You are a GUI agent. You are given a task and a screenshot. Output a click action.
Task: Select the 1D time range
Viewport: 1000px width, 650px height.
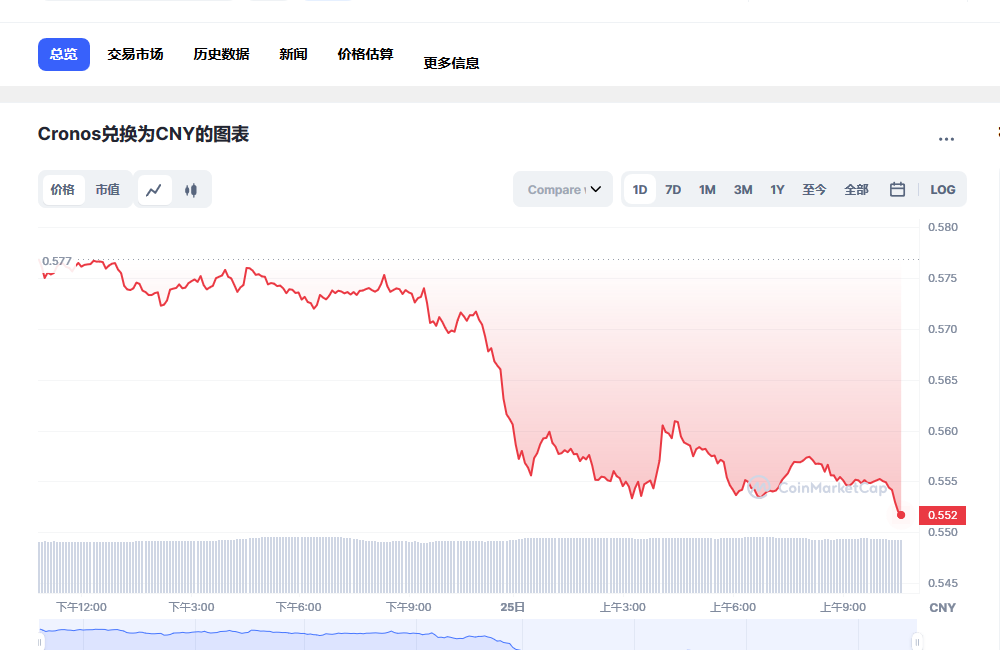click(x=640, y=189)
